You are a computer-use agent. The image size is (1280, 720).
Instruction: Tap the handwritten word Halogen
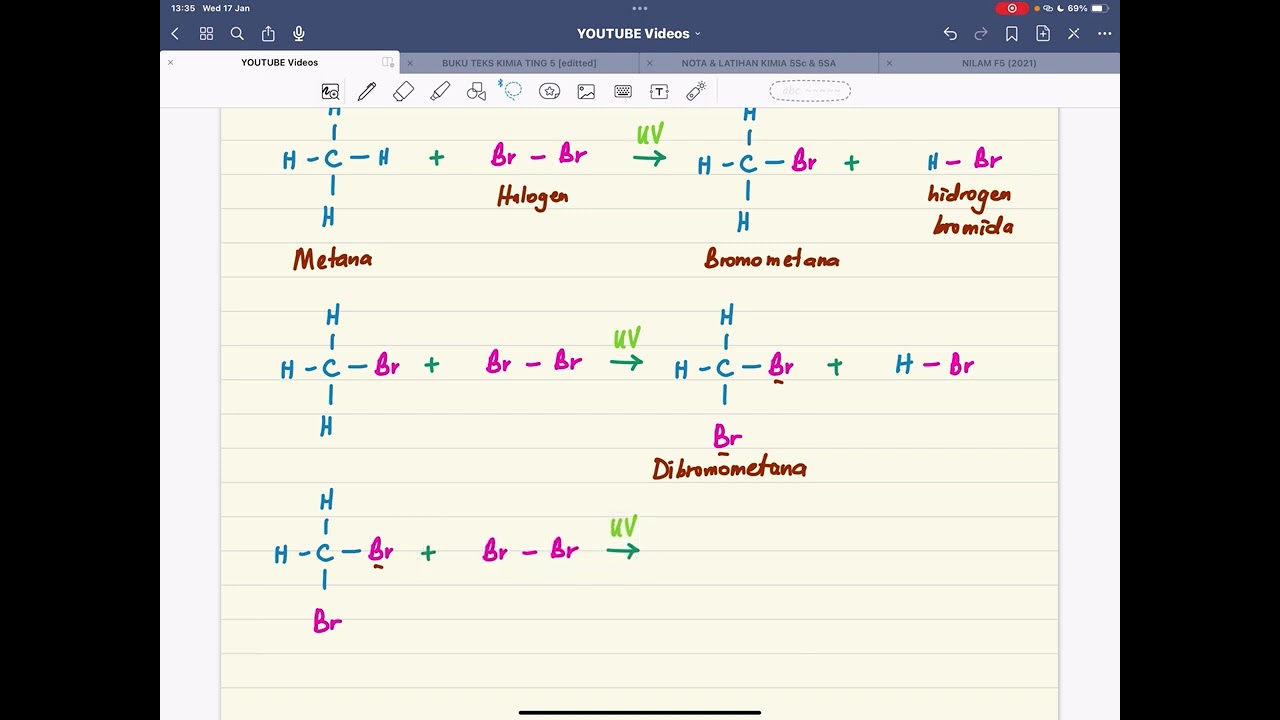533,196
